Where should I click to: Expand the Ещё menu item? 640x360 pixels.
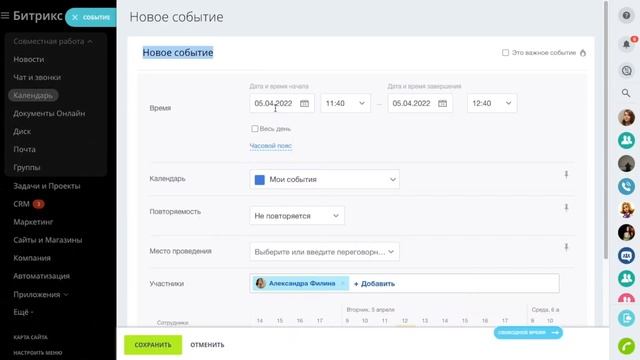(23, 312)
